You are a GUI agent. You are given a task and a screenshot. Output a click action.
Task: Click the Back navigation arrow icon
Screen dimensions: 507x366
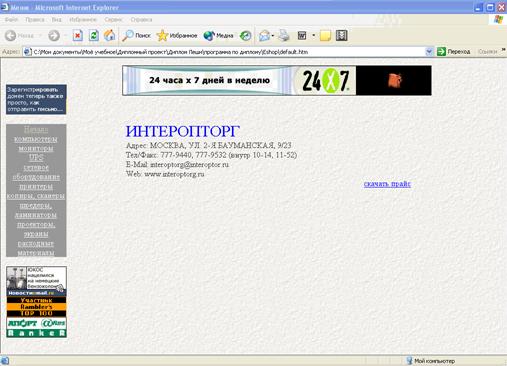(11, 35)
